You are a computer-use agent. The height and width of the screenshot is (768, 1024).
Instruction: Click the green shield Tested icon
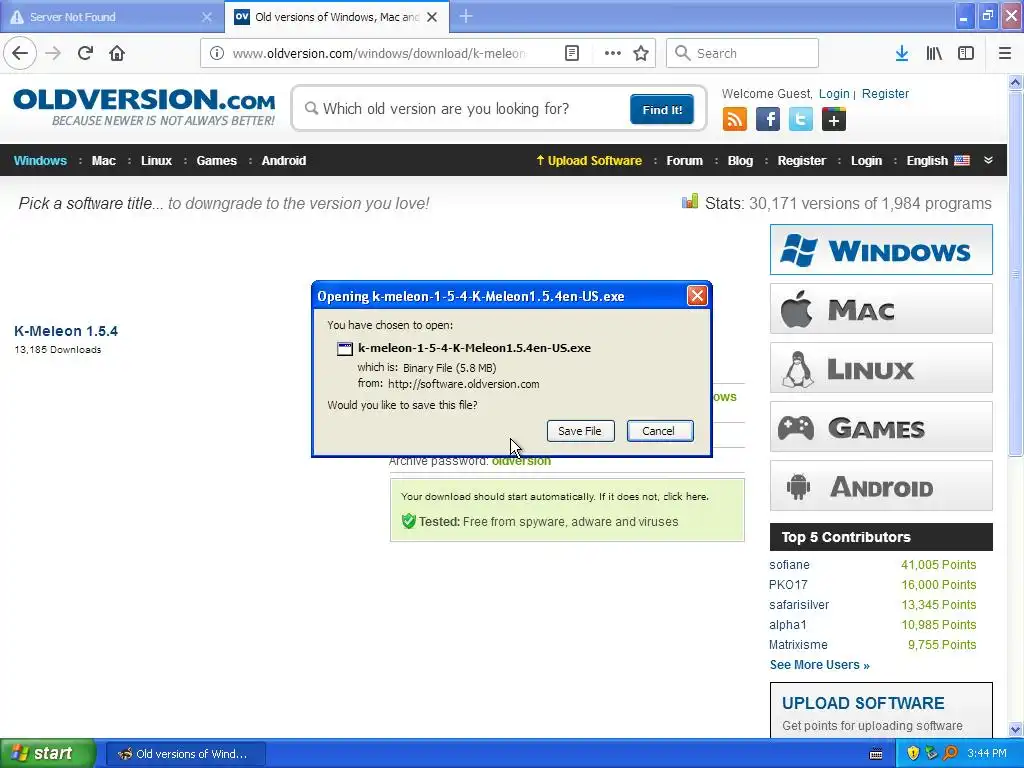tap(409, 521)
